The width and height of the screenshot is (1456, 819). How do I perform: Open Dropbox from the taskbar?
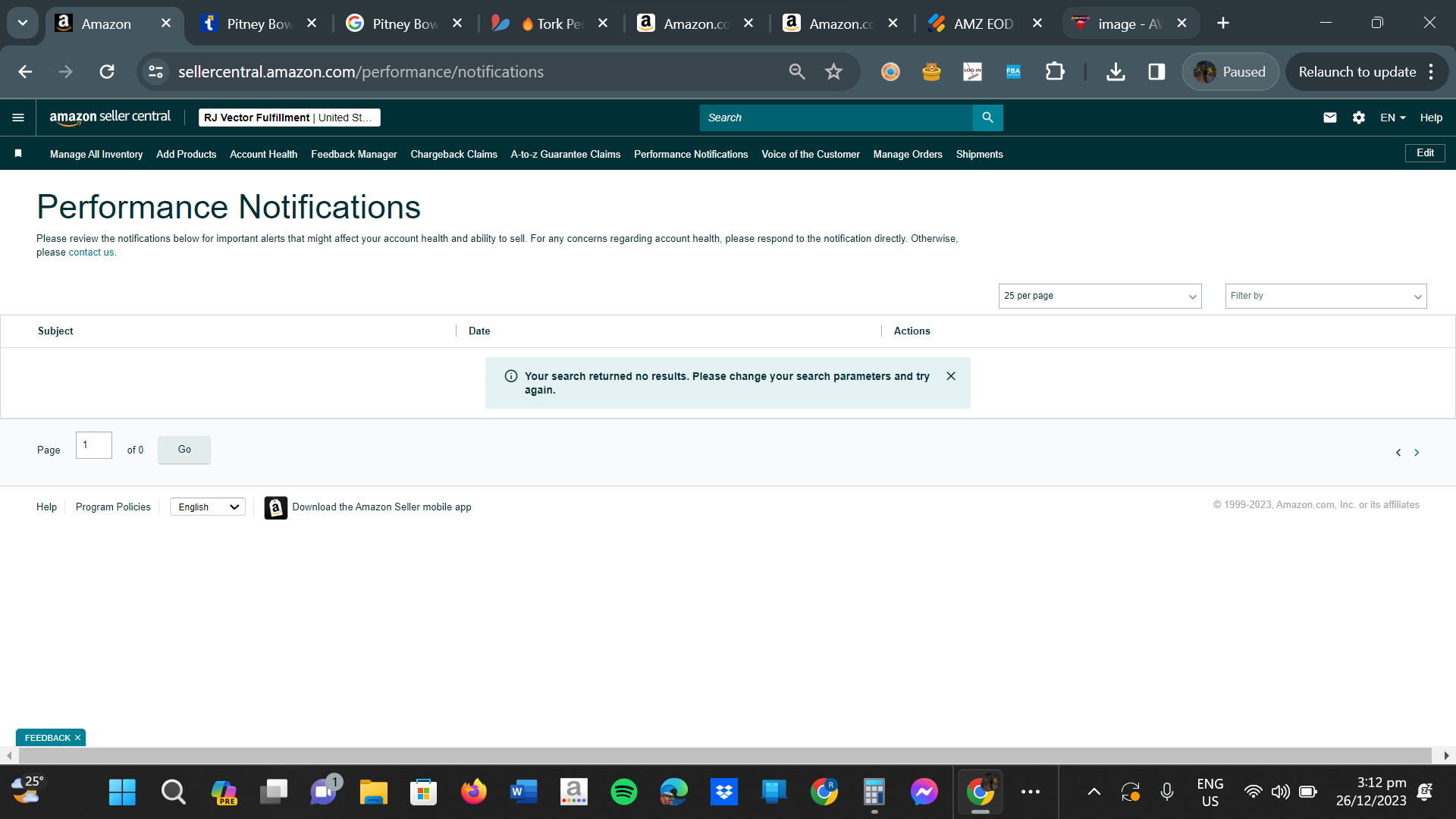(x=724, y=792)
